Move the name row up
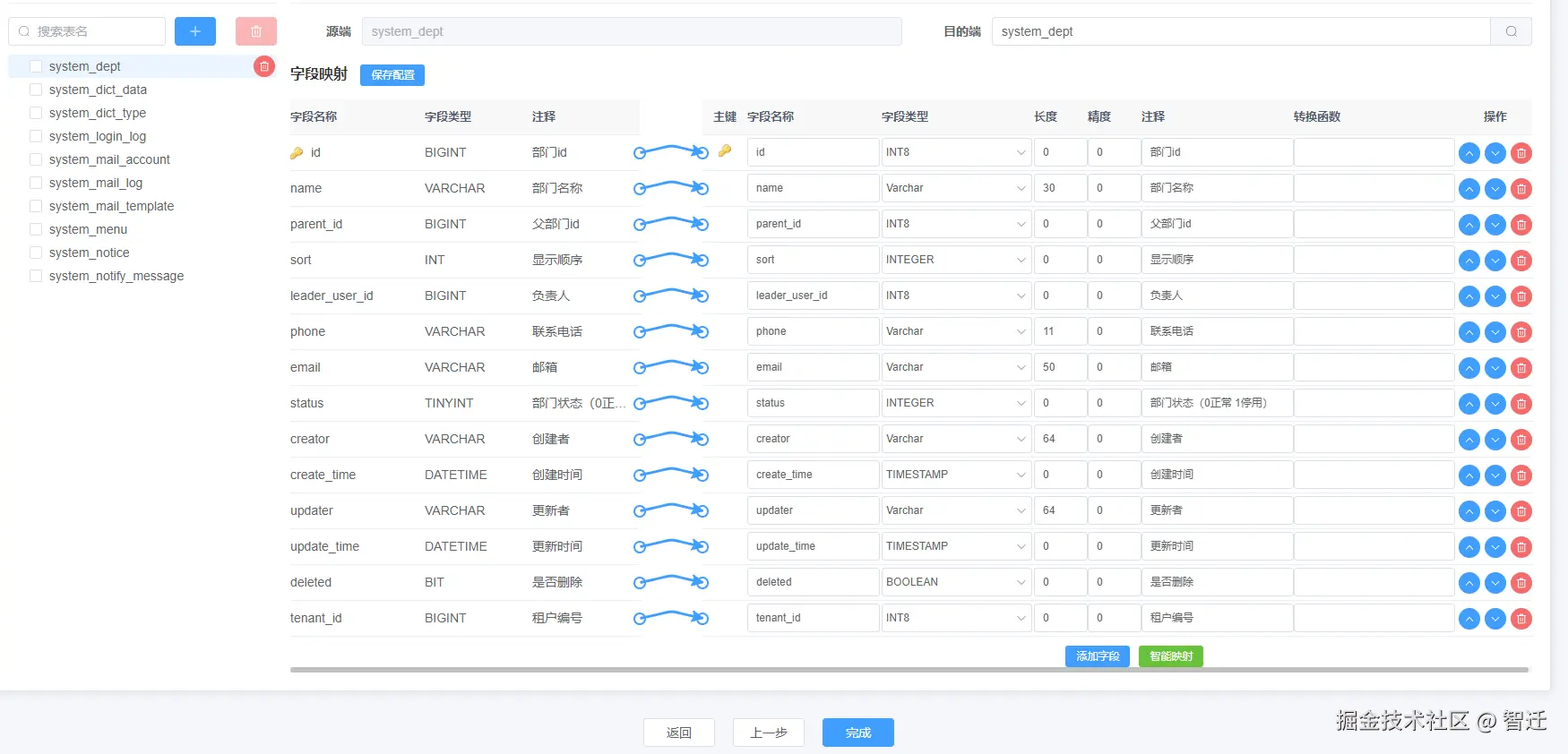The image size is (1568, 754). pos(1469,189)
